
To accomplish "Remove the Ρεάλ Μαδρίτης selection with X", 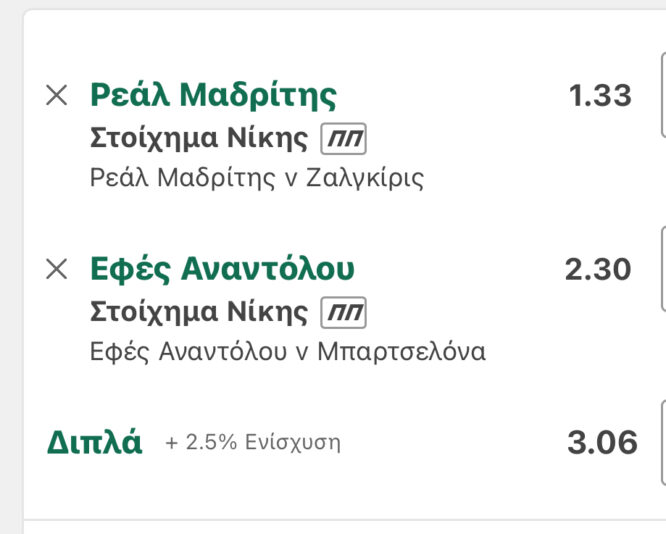I will 57,95.
